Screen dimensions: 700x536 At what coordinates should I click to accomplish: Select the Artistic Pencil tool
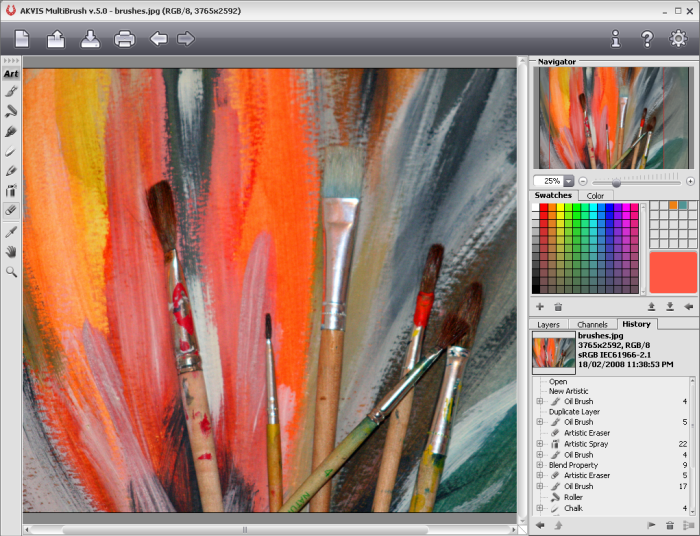point(11,171)
